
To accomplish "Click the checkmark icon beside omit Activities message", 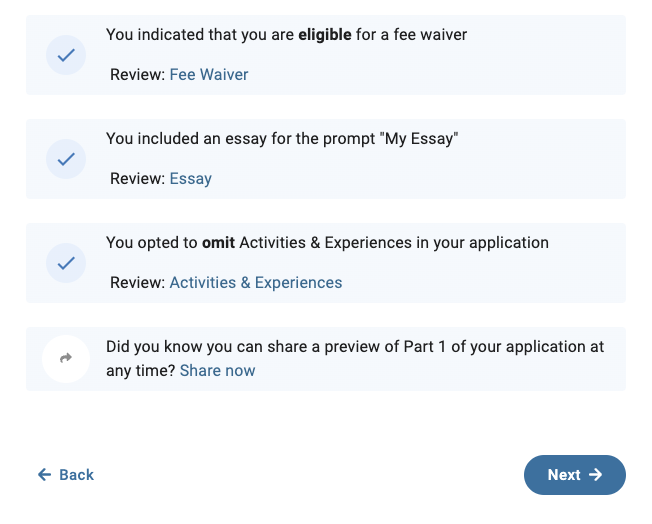I will [66, 263].
